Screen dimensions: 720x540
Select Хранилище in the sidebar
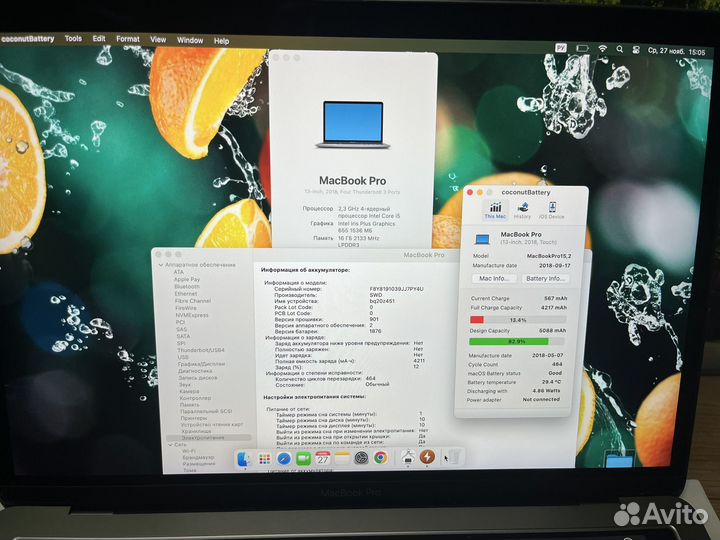point(196,431)
